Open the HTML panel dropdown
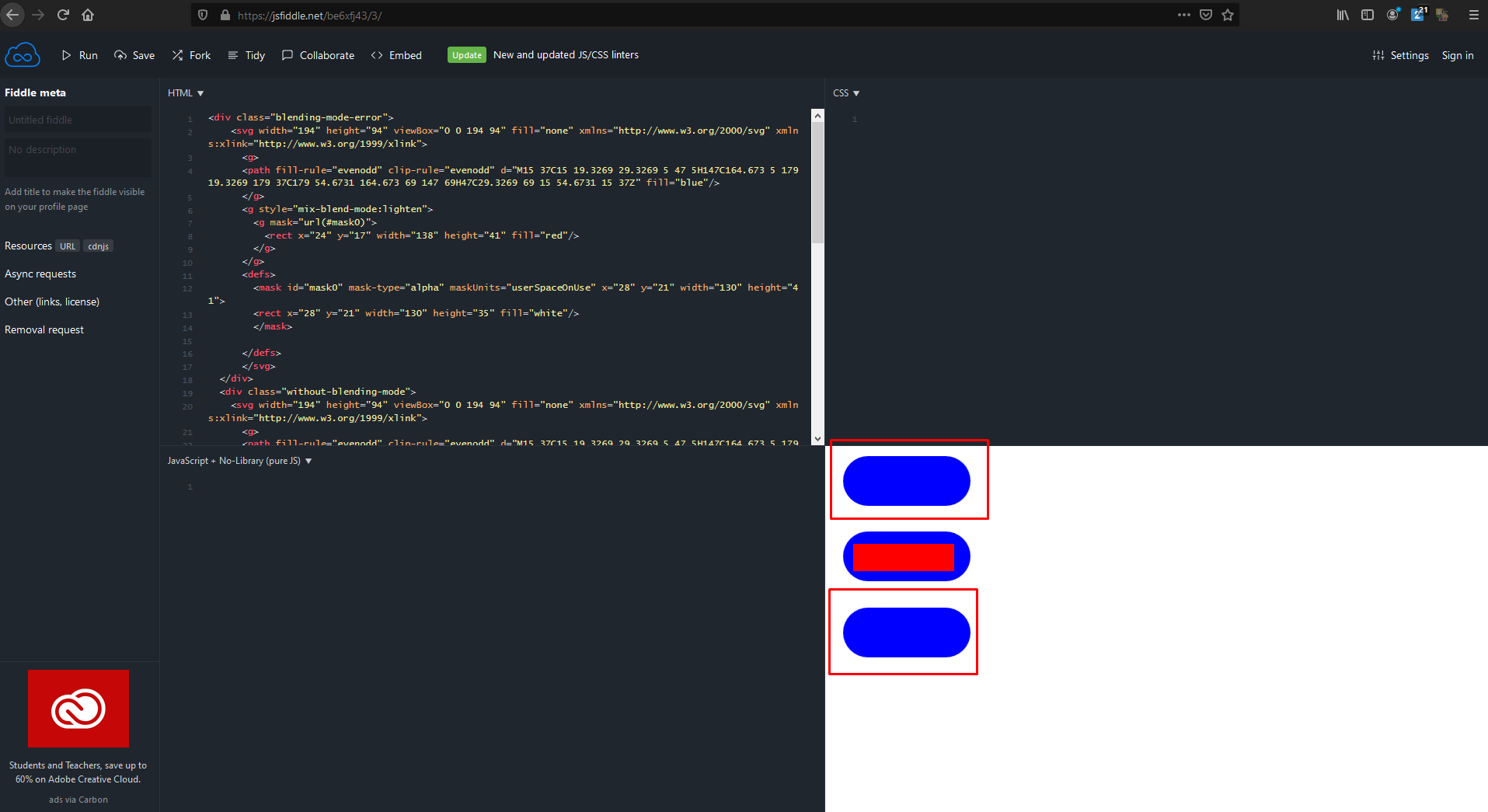The height and width of the screenshot is (812, 1488). tap(185, 92)
